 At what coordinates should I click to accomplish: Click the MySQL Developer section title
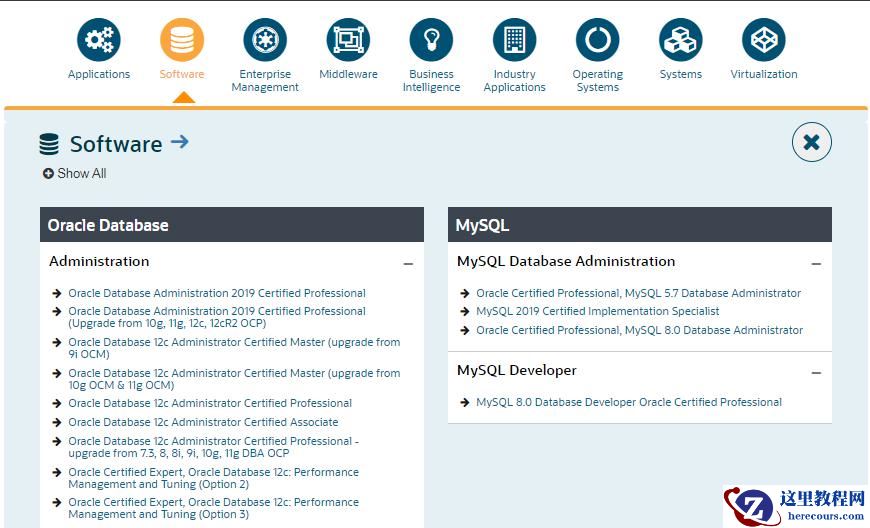coord(517,370)
